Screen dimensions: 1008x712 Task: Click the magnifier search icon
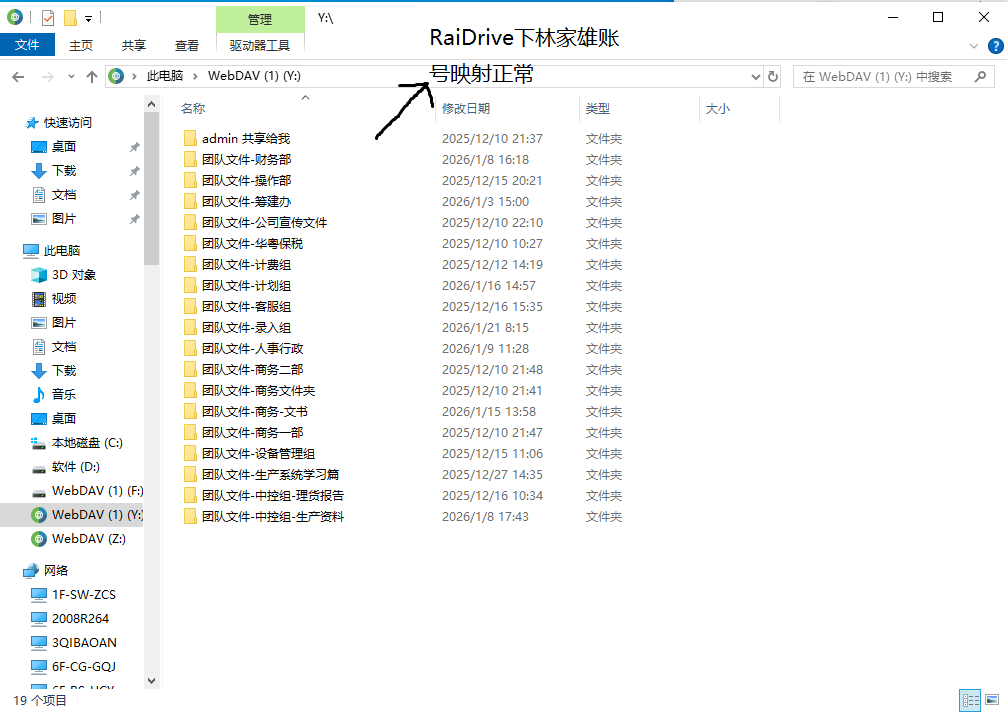coord(980,76)
